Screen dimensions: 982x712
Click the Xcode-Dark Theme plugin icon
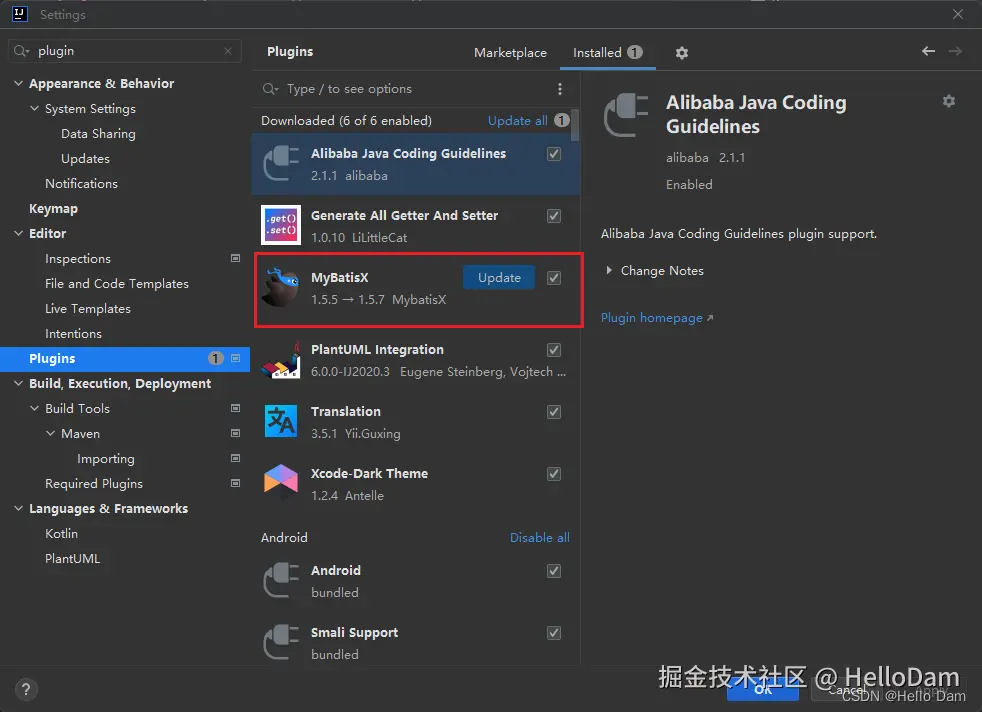point(281,480)
